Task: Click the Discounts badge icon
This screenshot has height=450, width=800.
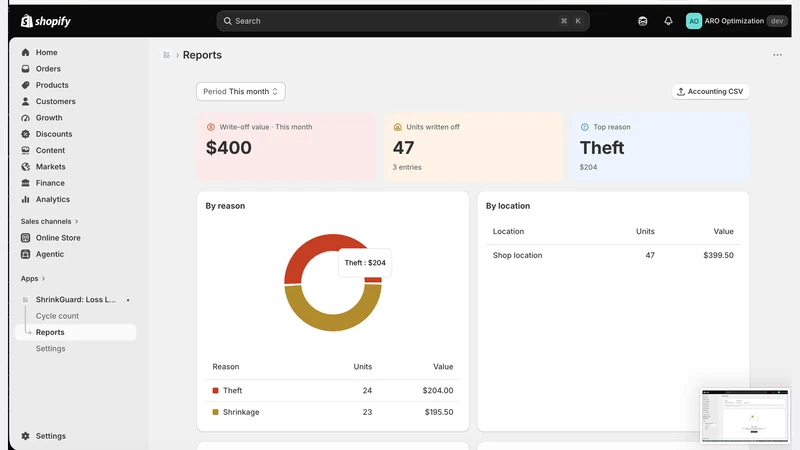Action: tap(26, 134)
